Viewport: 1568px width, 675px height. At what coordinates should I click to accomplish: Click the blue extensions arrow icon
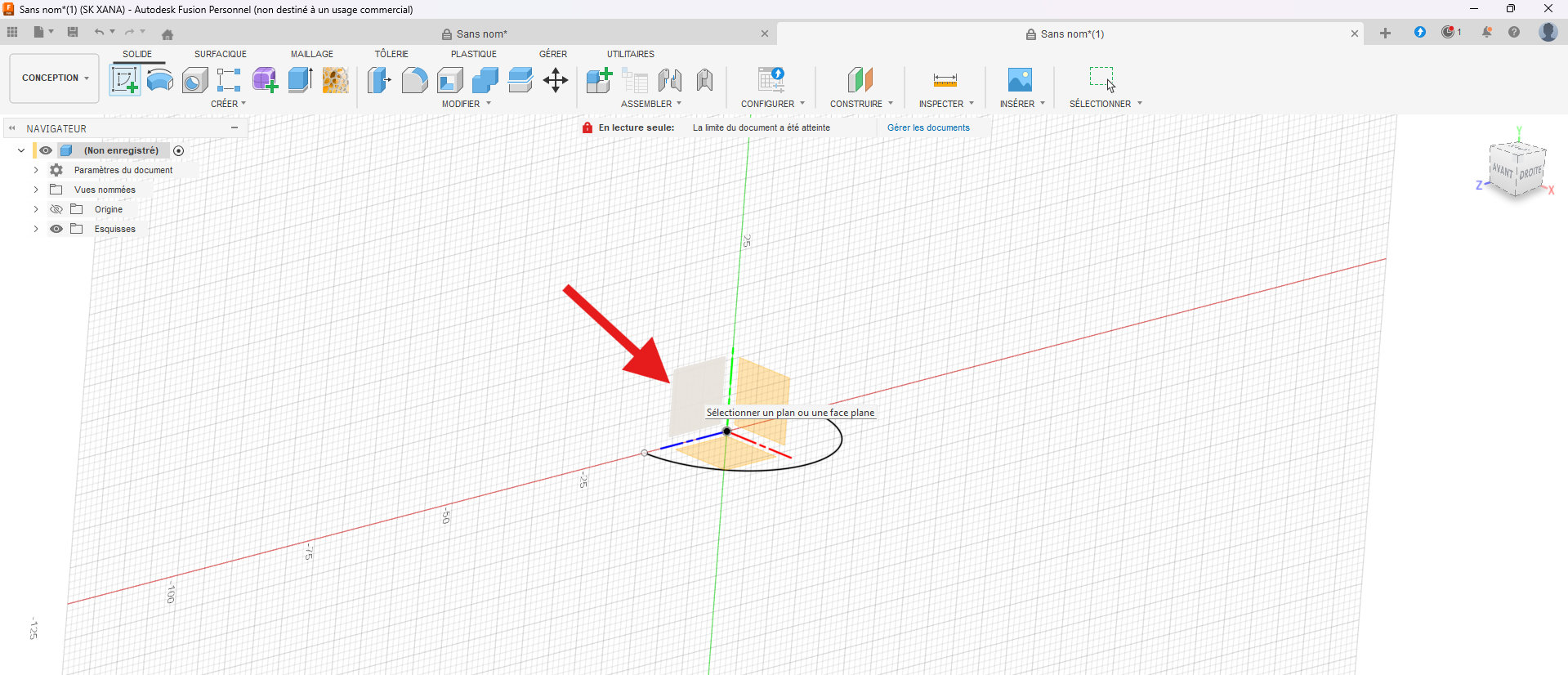[1420, 33]
